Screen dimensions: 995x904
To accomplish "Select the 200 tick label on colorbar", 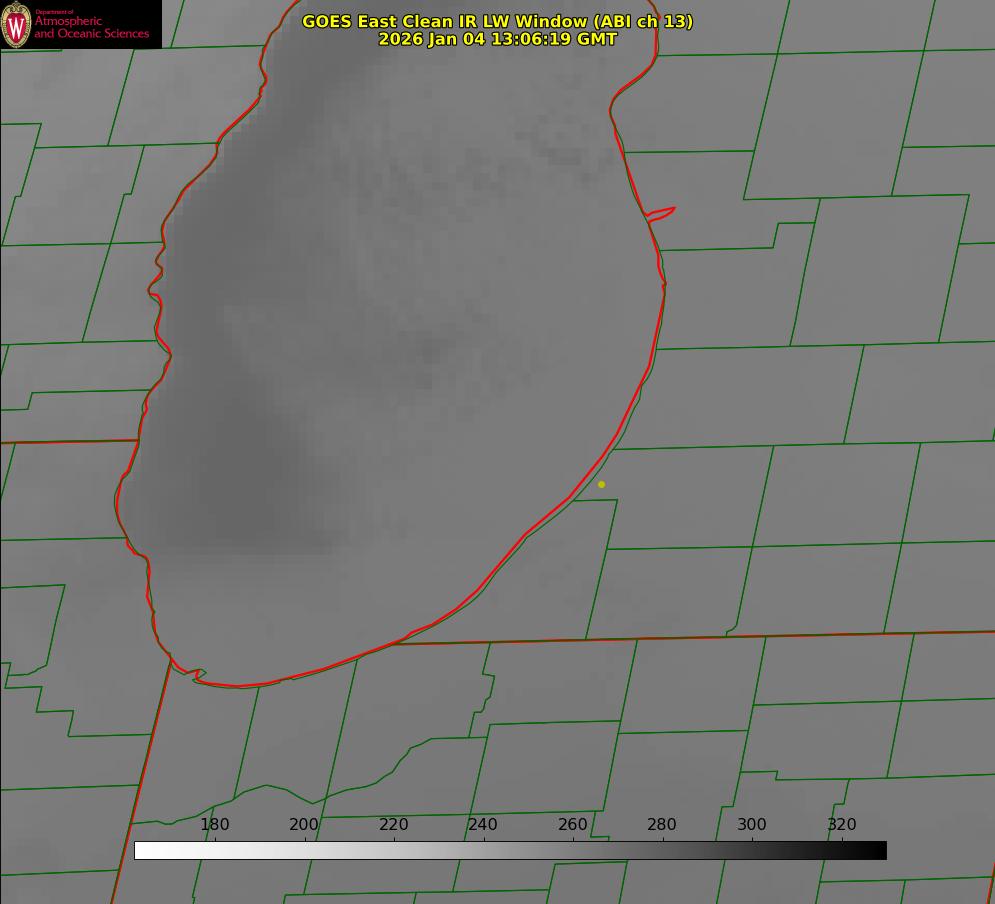I will pyautogui.click(x=304, y=825).
